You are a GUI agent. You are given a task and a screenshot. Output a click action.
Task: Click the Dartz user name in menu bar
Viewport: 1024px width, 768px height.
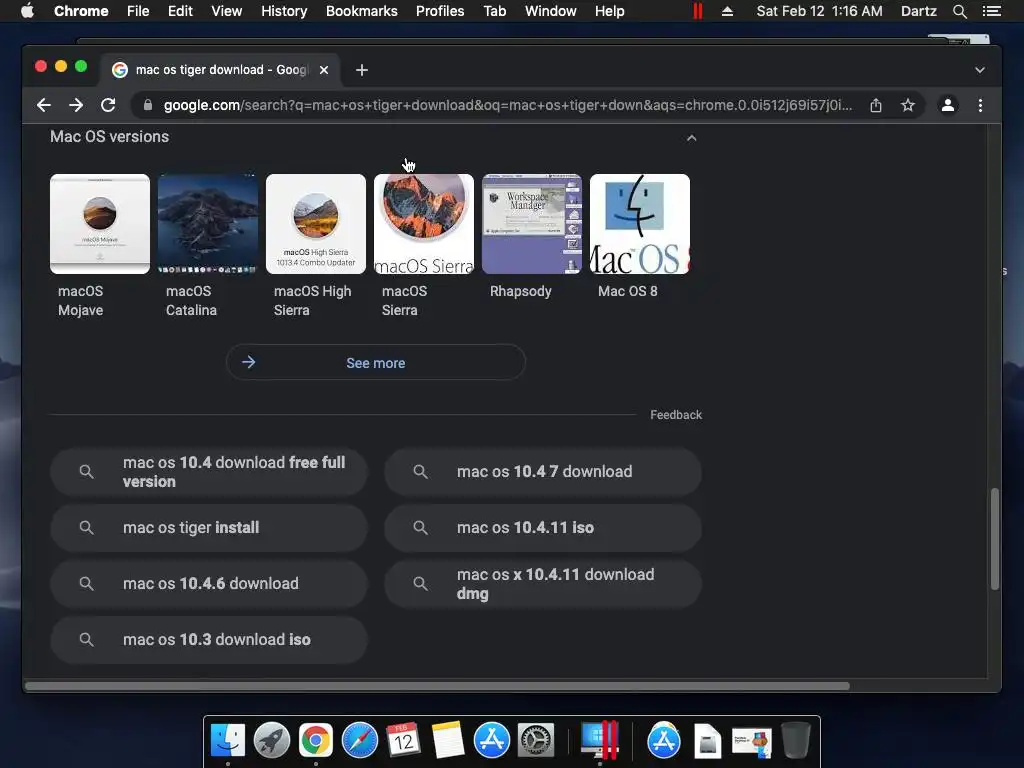[918, 11]
